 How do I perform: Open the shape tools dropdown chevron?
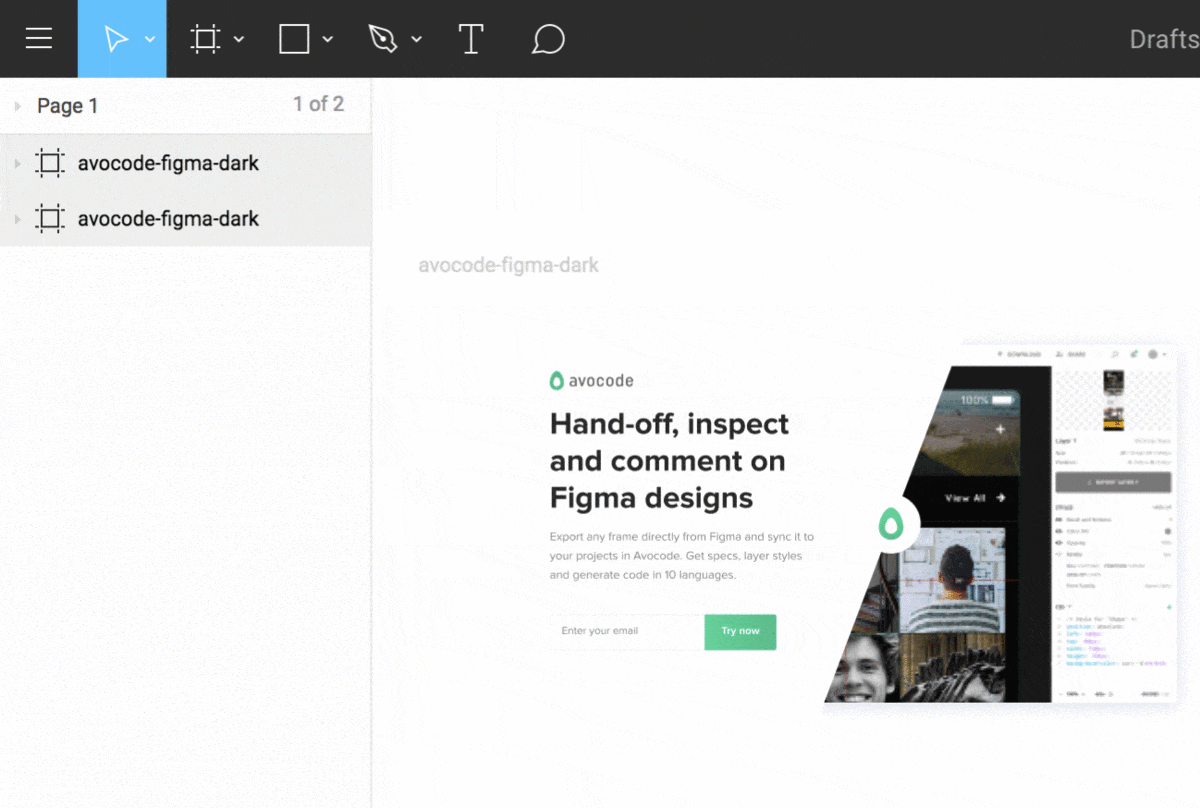pyautogui.click(x=328, y=39)
